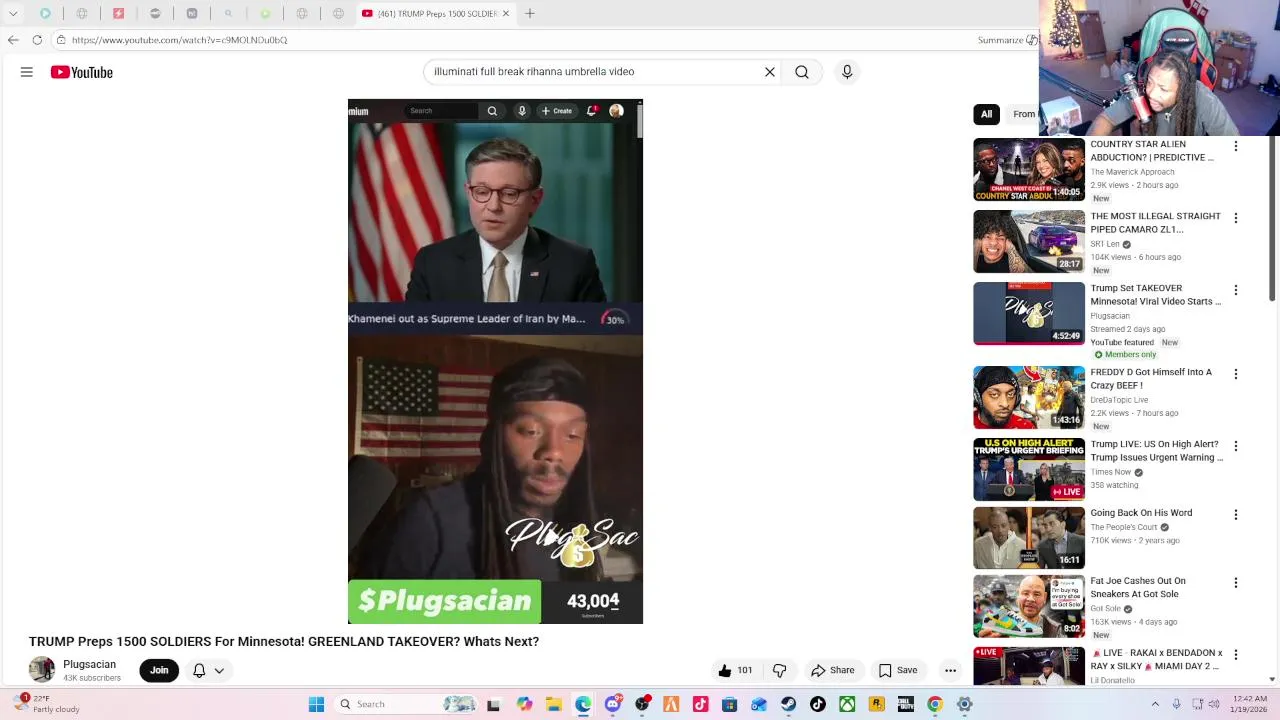
Task: Go to the YouTube home logo
Action: coord(82,72)
